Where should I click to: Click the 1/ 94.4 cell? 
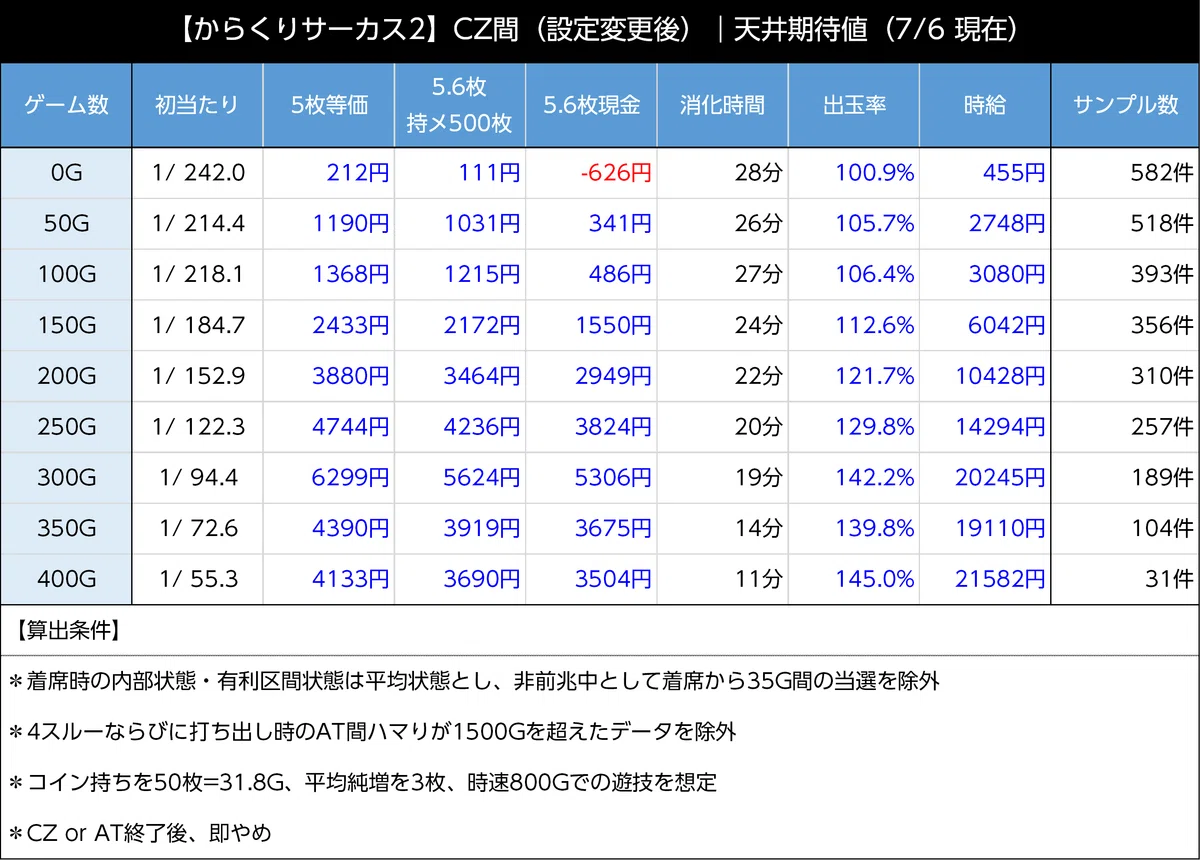pos(197,477)
